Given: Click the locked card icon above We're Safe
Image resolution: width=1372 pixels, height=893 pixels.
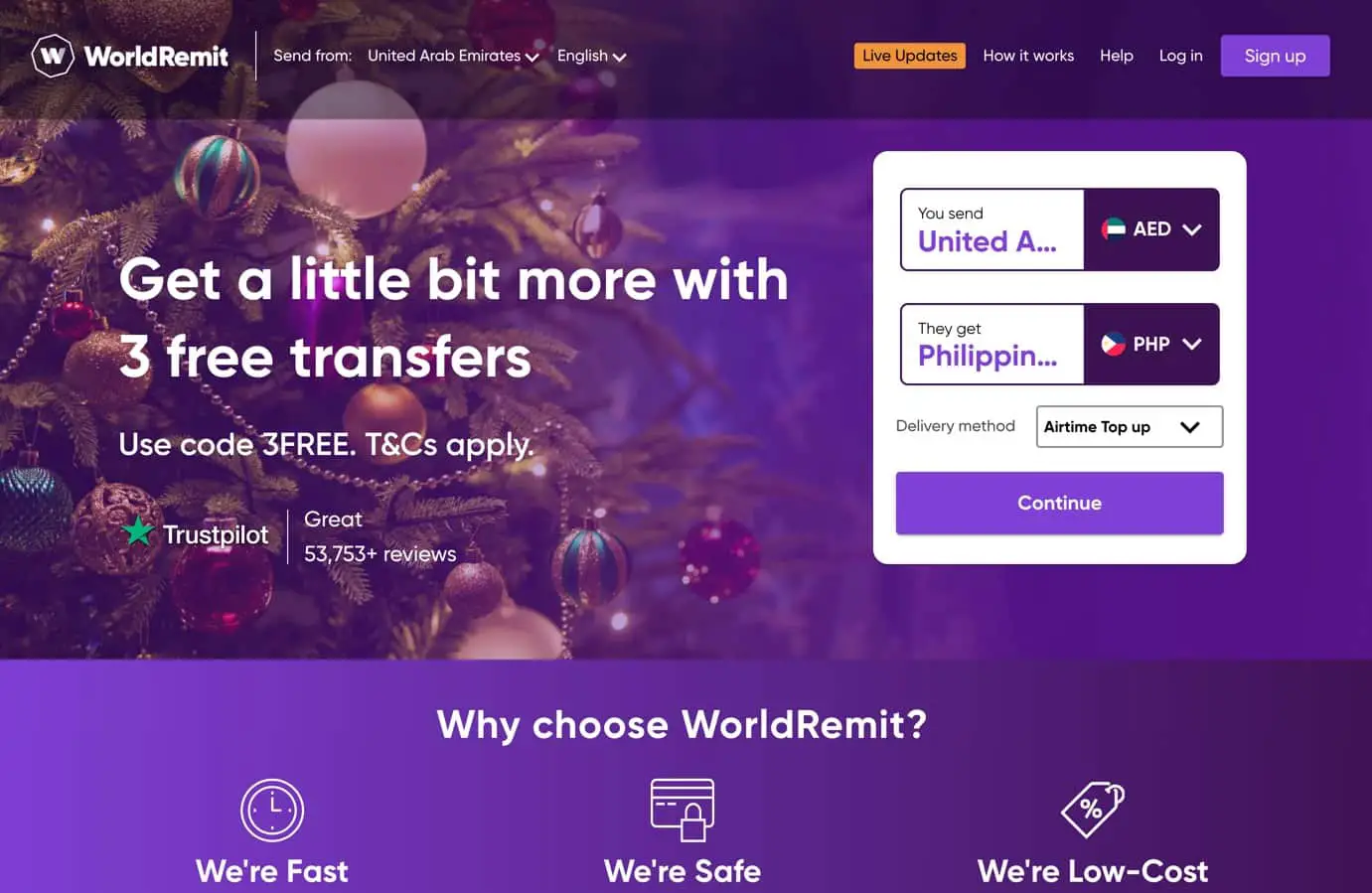Looking at the screenshot, I should (683, 810).
